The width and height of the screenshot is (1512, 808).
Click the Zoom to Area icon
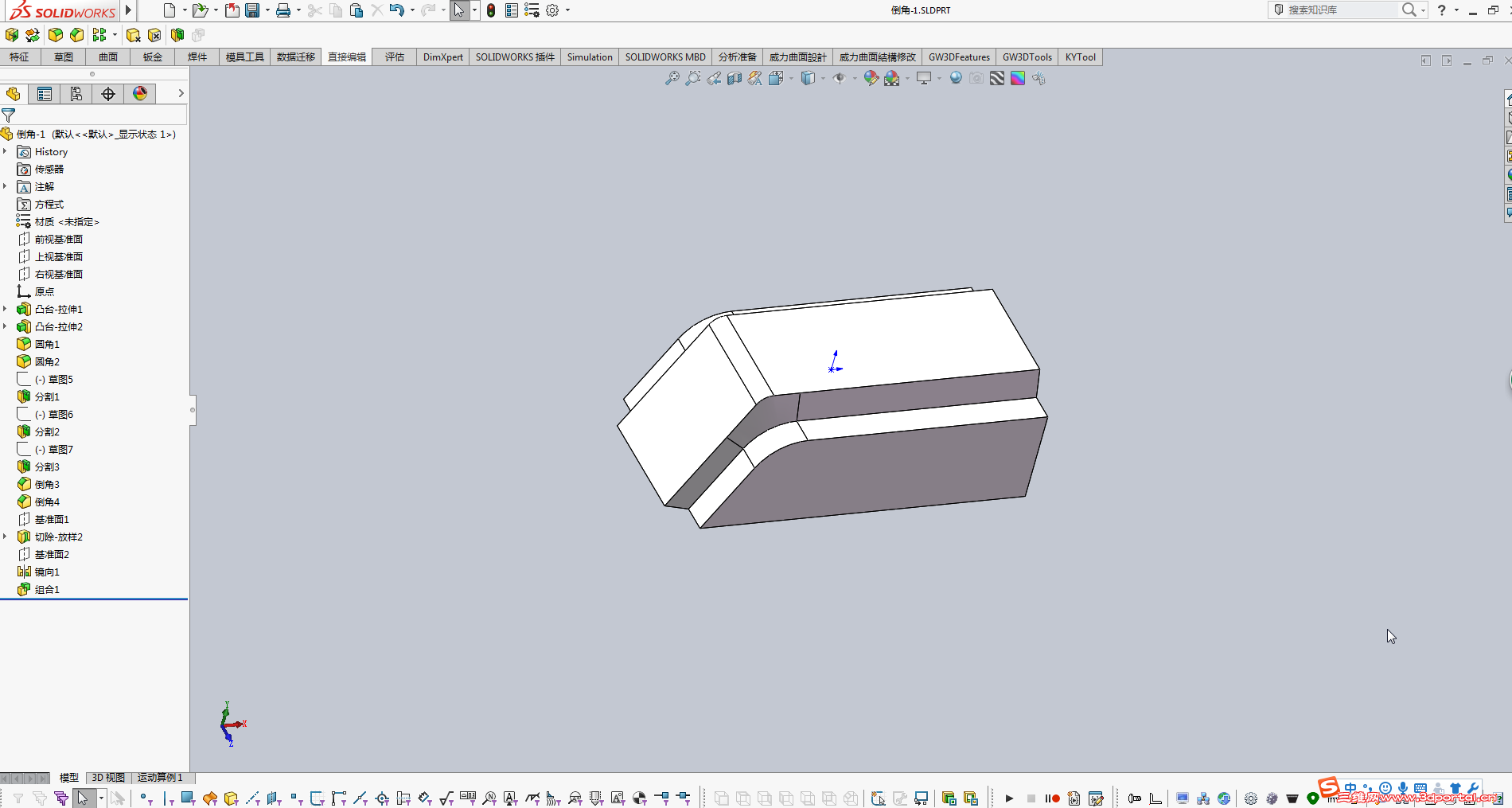click(693, 78)
